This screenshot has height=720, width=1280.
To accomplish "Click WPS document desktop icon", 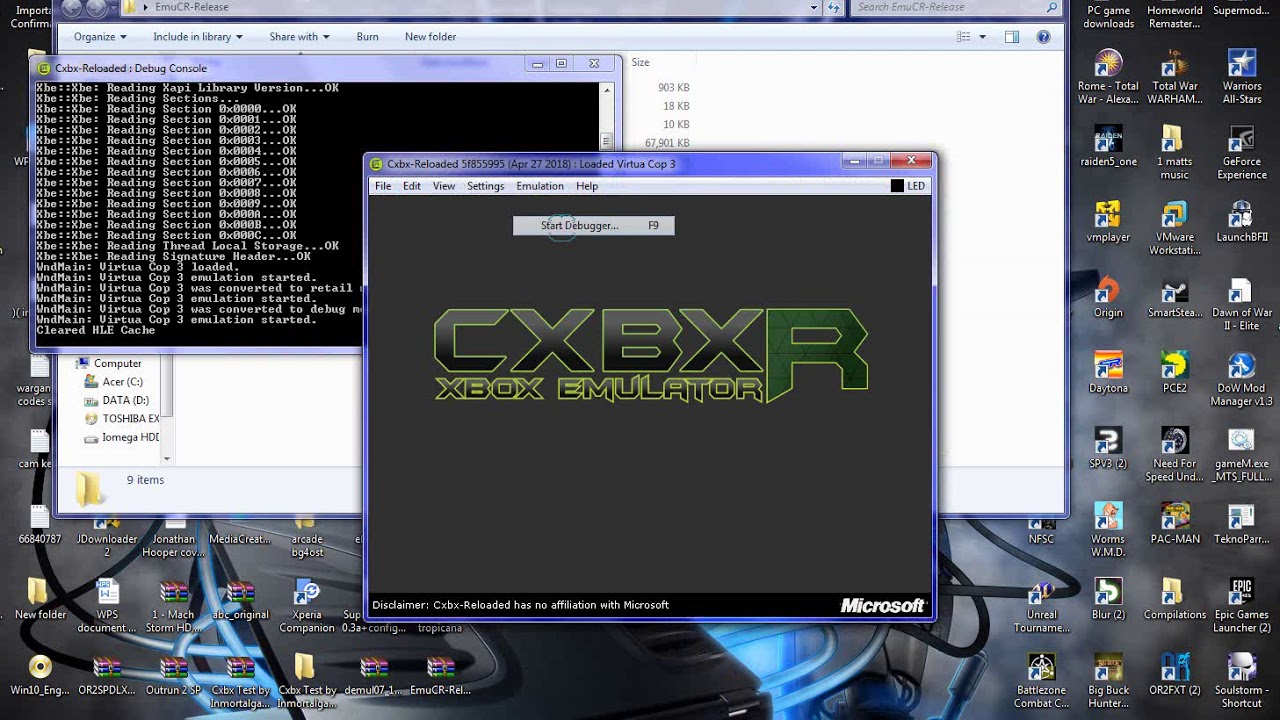I will (x=106, y=606).
